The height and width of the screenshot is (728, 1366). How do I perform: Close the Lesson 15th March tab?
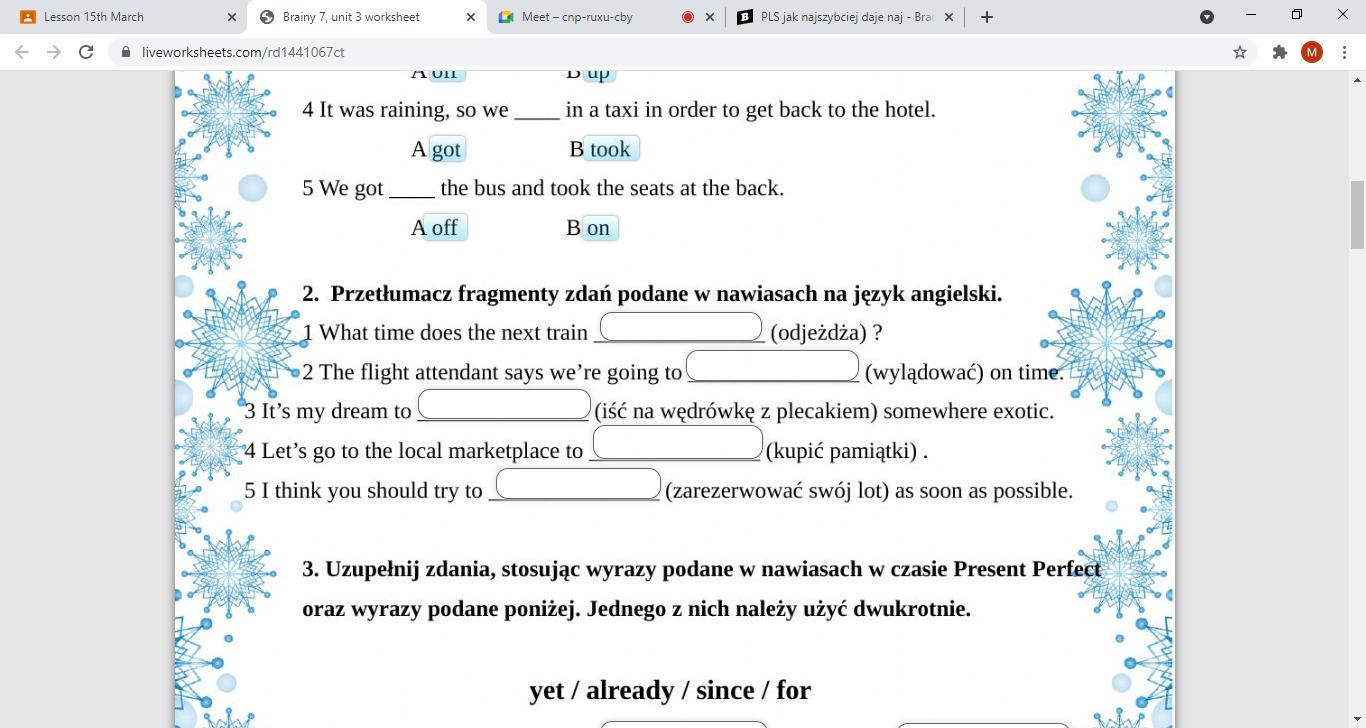232,17
